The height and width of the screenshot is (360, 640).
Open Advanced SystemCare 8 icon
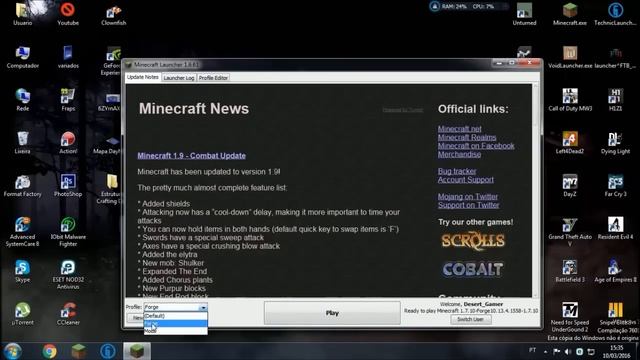22,231
